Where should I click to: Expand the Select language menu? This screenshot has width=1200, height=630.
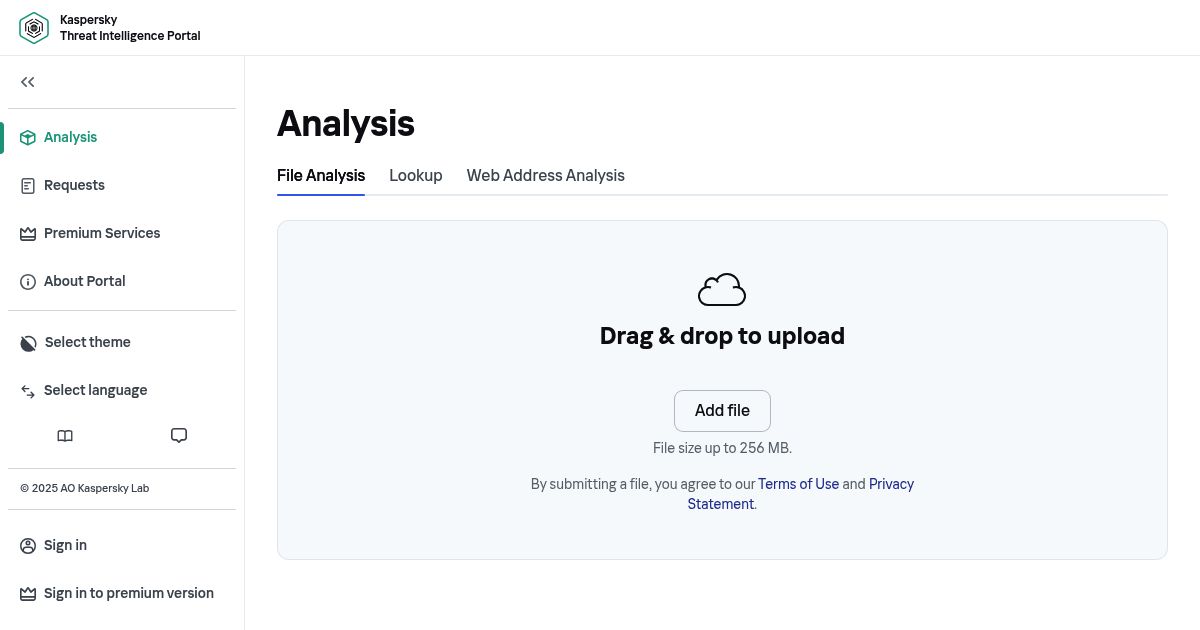pyautogui.click(x=95, y=390)
